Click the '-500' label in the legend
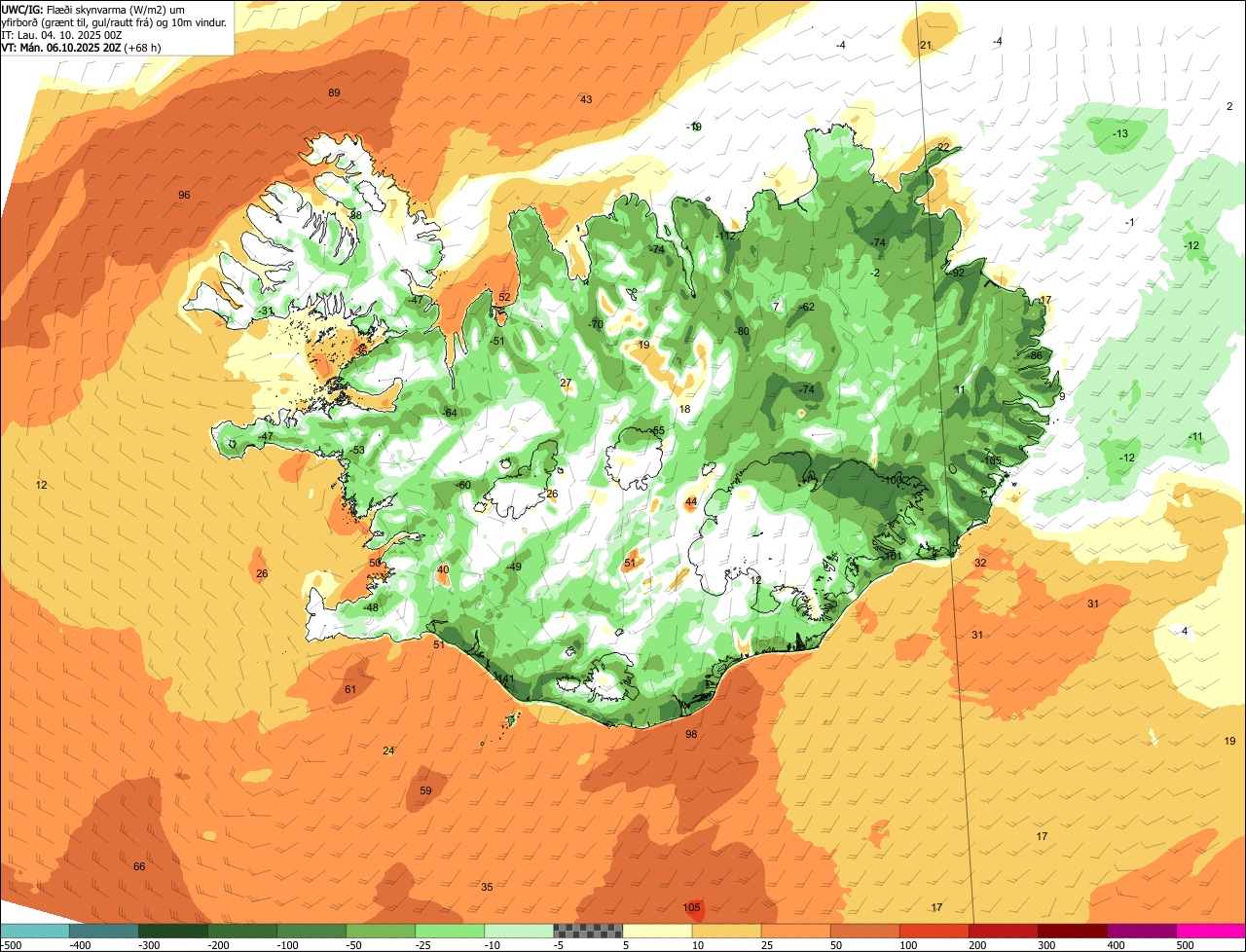 point(11,945)
